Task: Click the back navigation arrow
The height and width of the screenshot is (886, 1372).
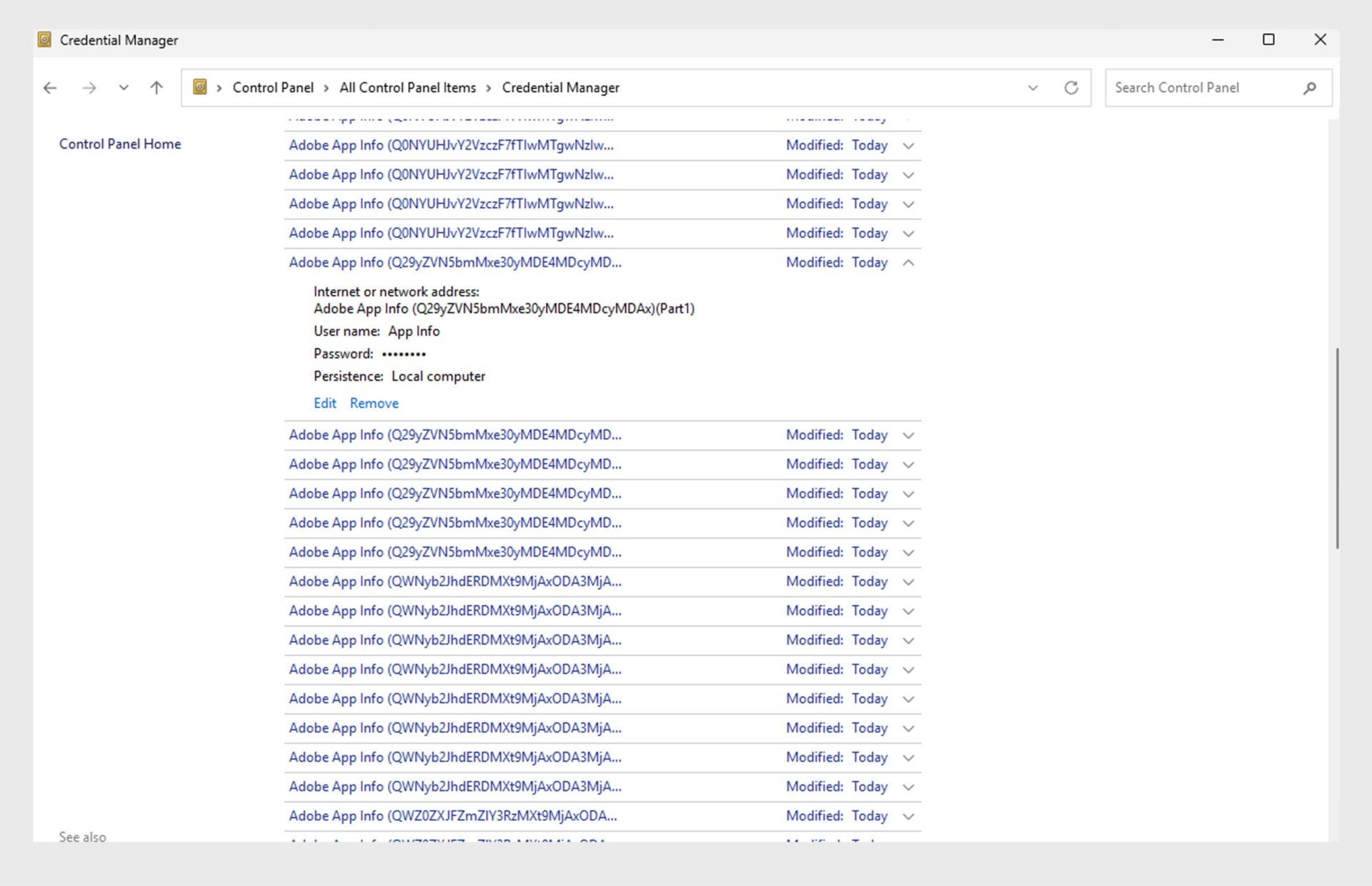Action: 50,88
